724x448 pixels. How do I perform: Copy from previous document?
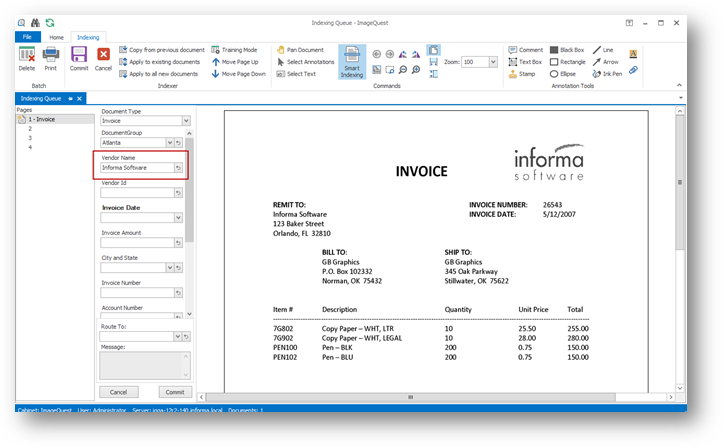point(162,50)
